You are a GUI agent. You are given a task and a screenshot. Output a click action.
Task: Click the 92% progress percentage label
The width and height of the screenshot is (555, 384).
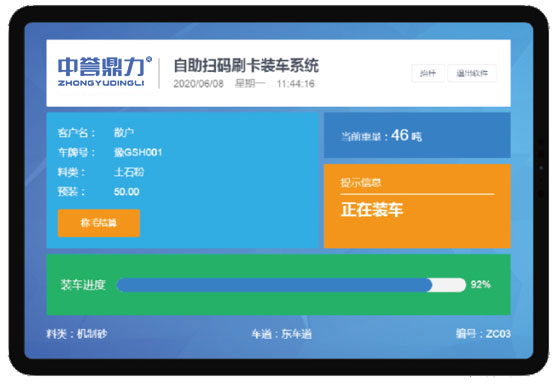pyautogui.click(x=480, y=284)
